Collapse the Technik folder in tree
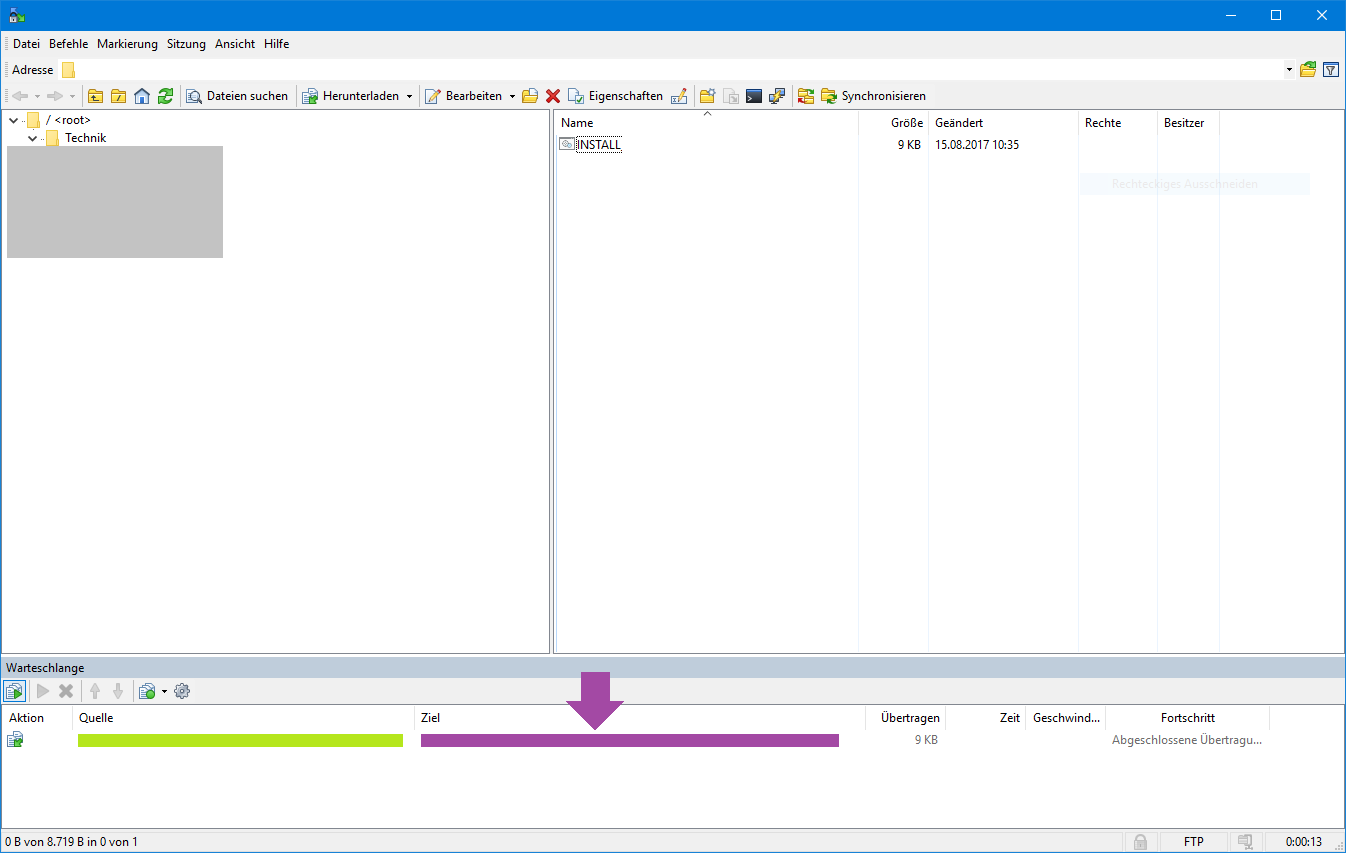 click(33, 139)
